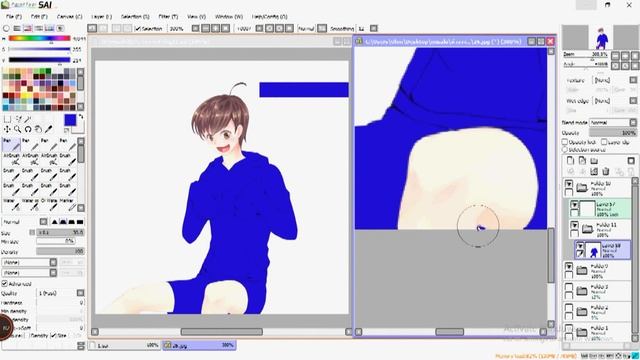This screenshot has height=360, width=640.
Task: Open the File menu
Action: [x=13, y=17]
